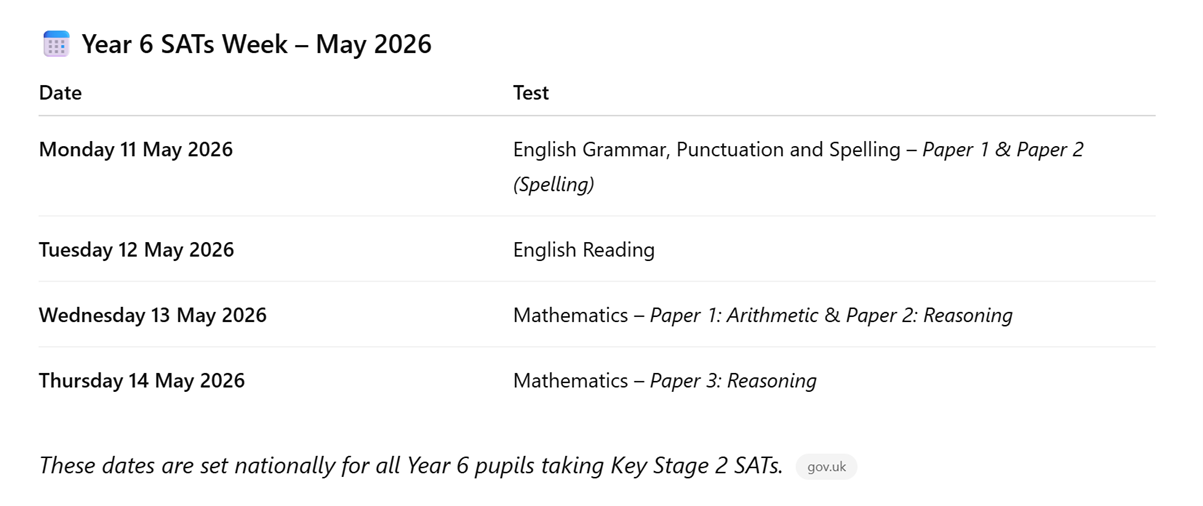
Task: Select the Wednesday 13 May 2026 date cell
Action: [x=153, y=316]
